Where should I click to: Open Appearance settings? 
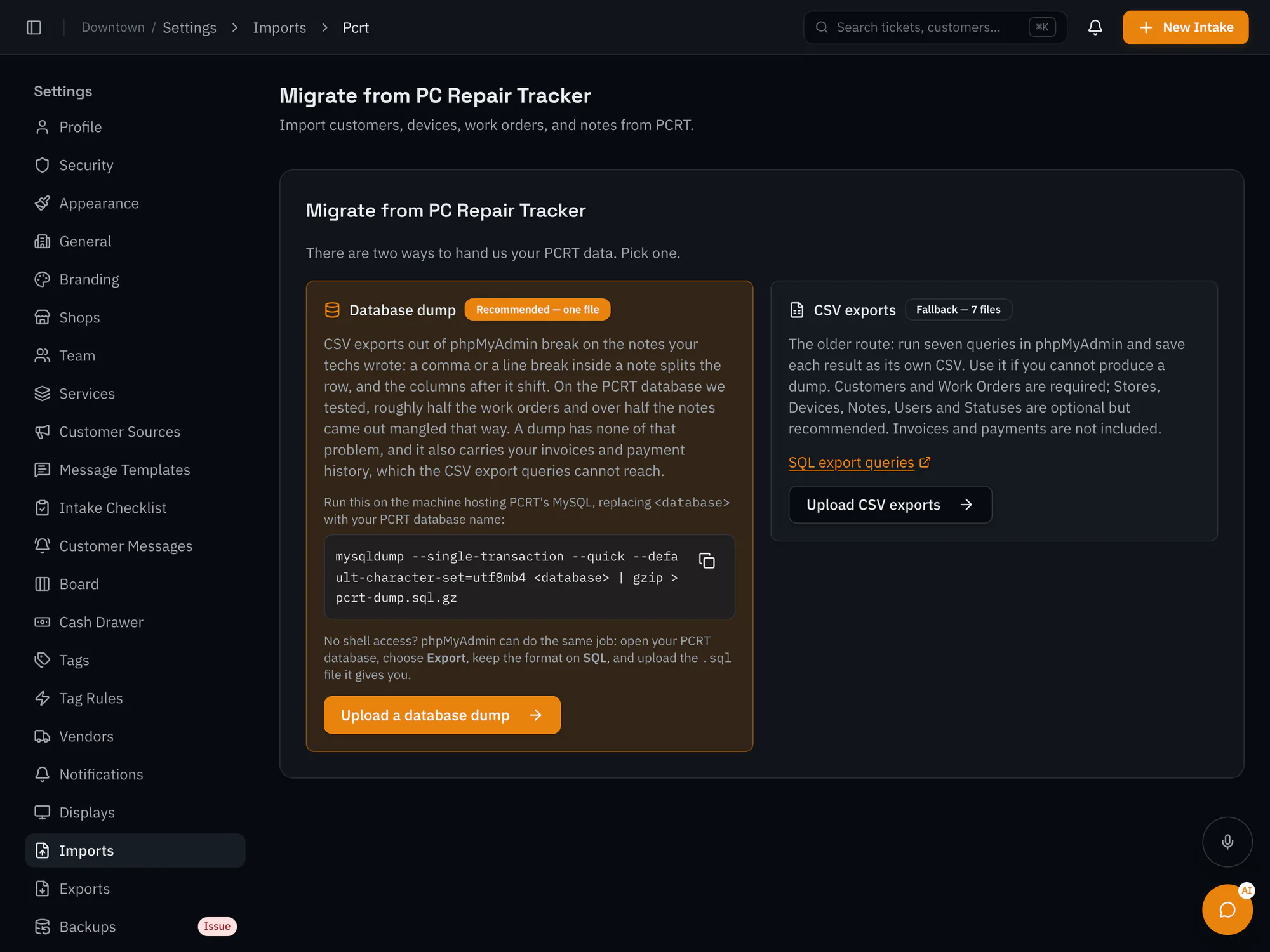(x=135, y=203)
